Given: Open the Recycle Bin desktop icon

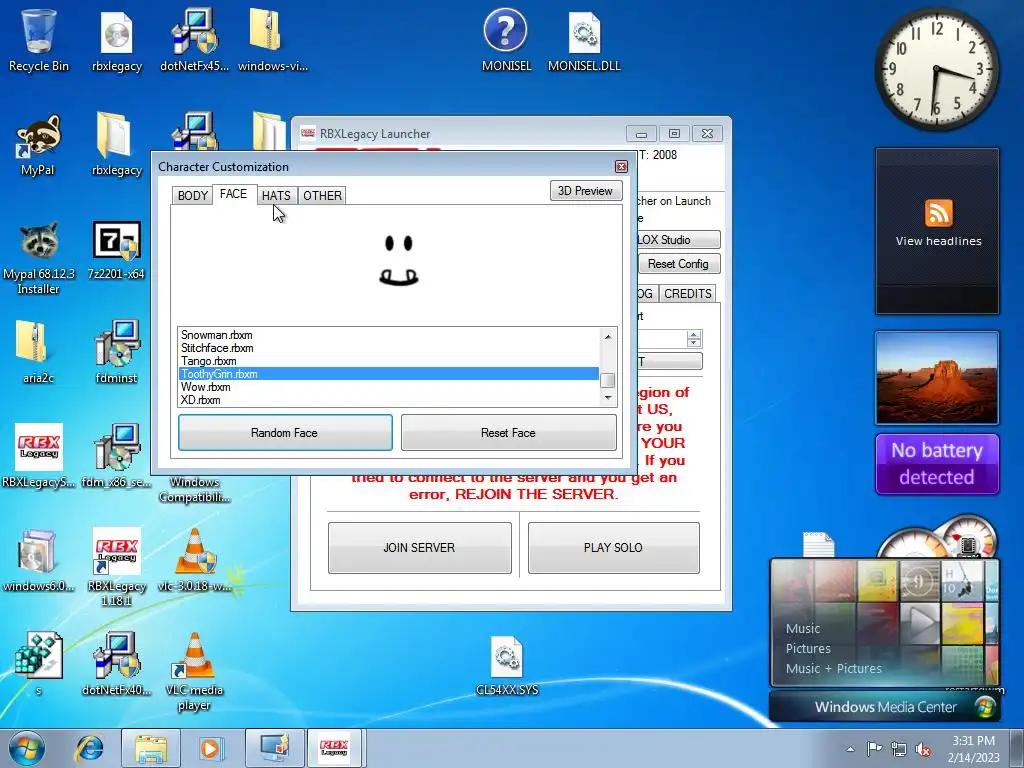Looking at the screenshot, I should pos(39,40).
